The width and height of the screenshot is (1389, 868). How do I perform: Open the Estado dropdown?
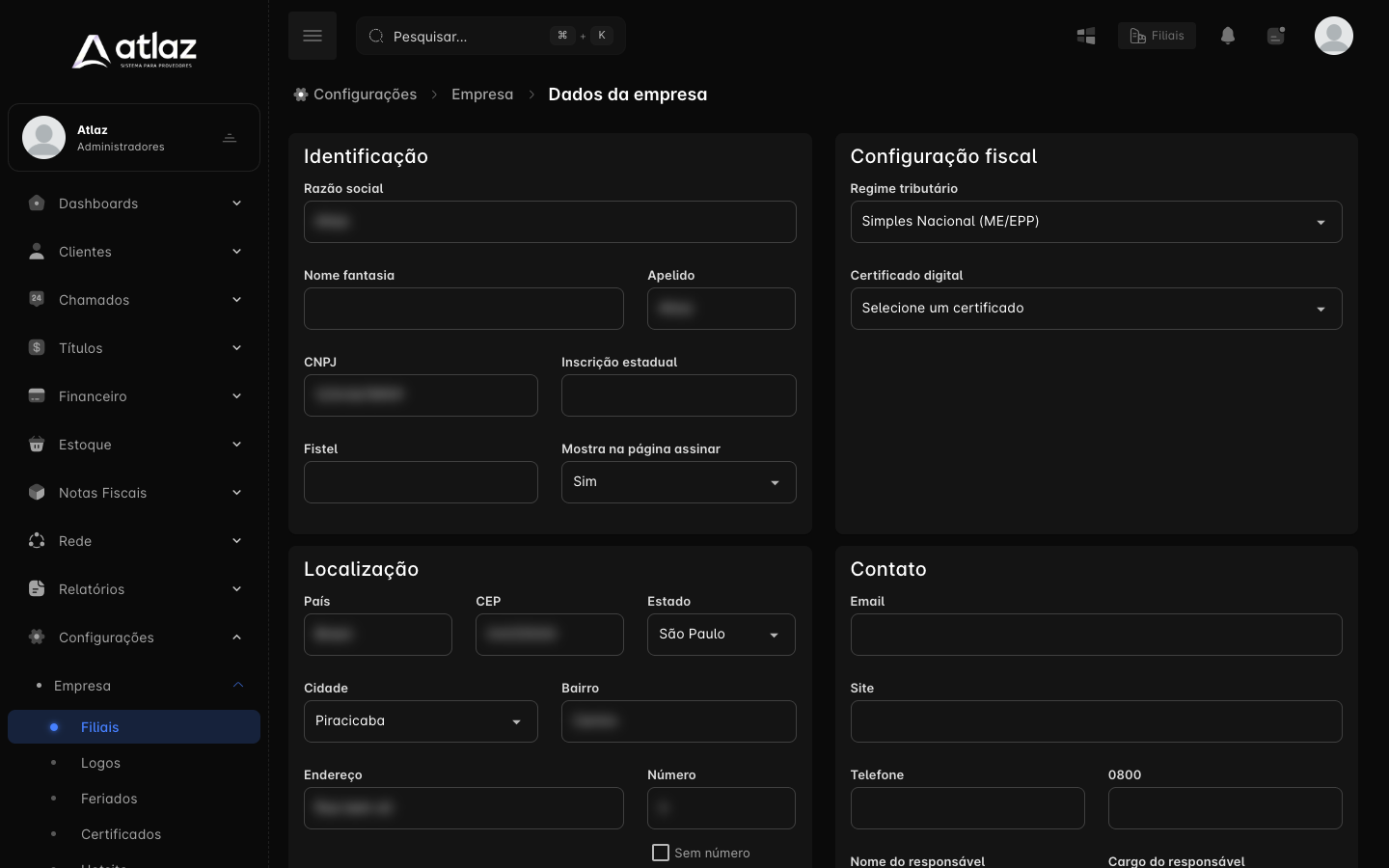[x=721, y=635]
